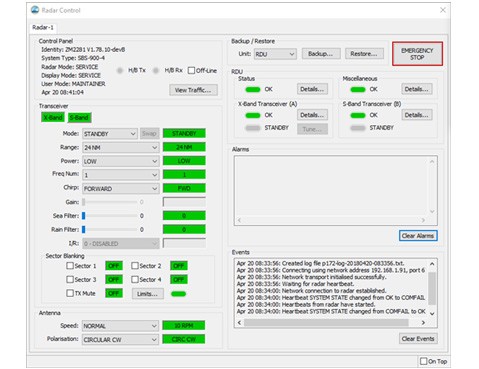Image resolution: width=479 pixels, height=369 pixels.
Task: Open Miscellaneous Details
Action: point(417,89)
